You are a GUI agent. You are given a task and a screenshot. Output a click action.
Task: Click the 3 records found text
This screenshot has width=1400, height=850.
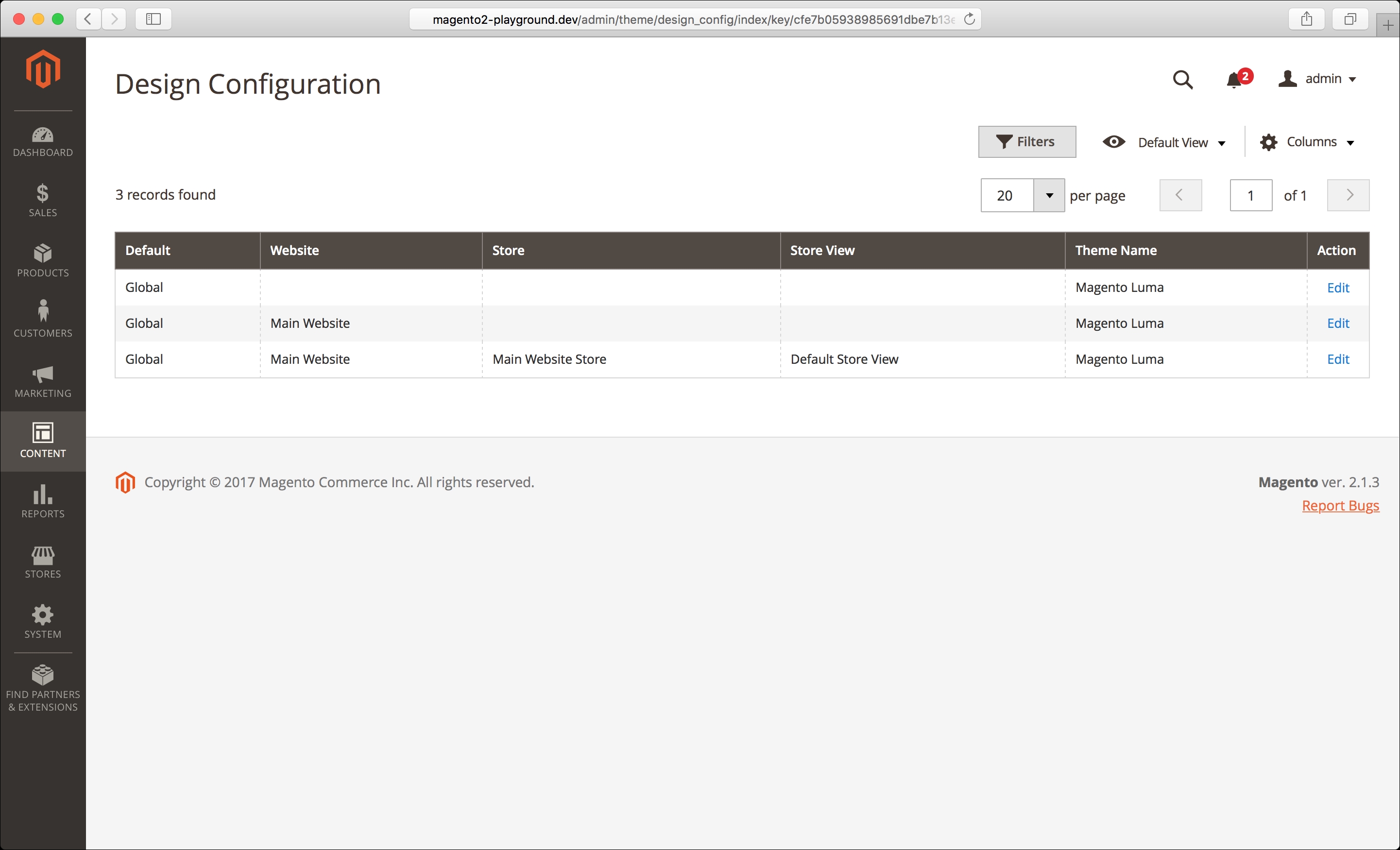point(165,195)
